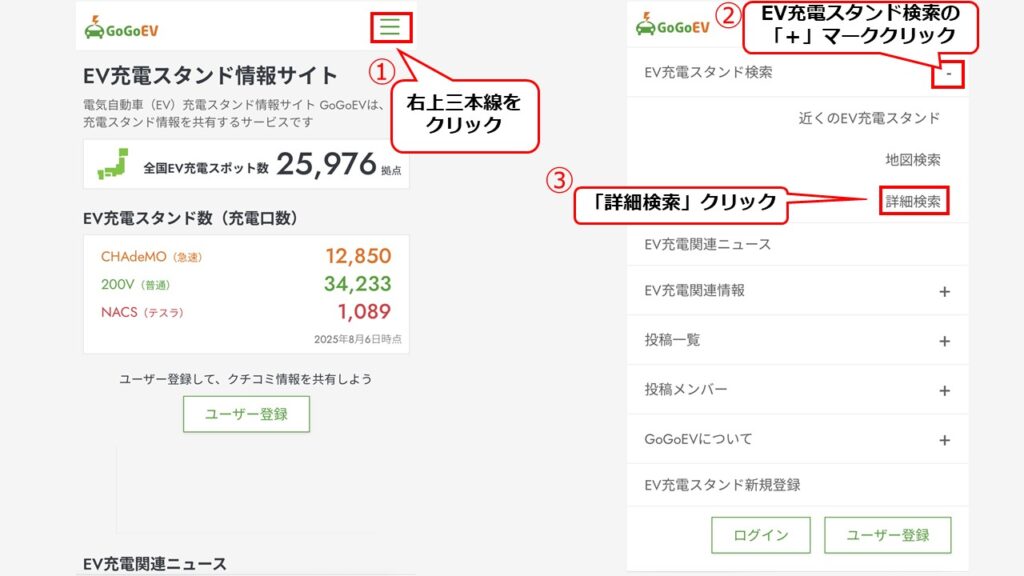1024x576 pixels.
Task: Select 地図検索 in the submenu
Action: [913, 159]
